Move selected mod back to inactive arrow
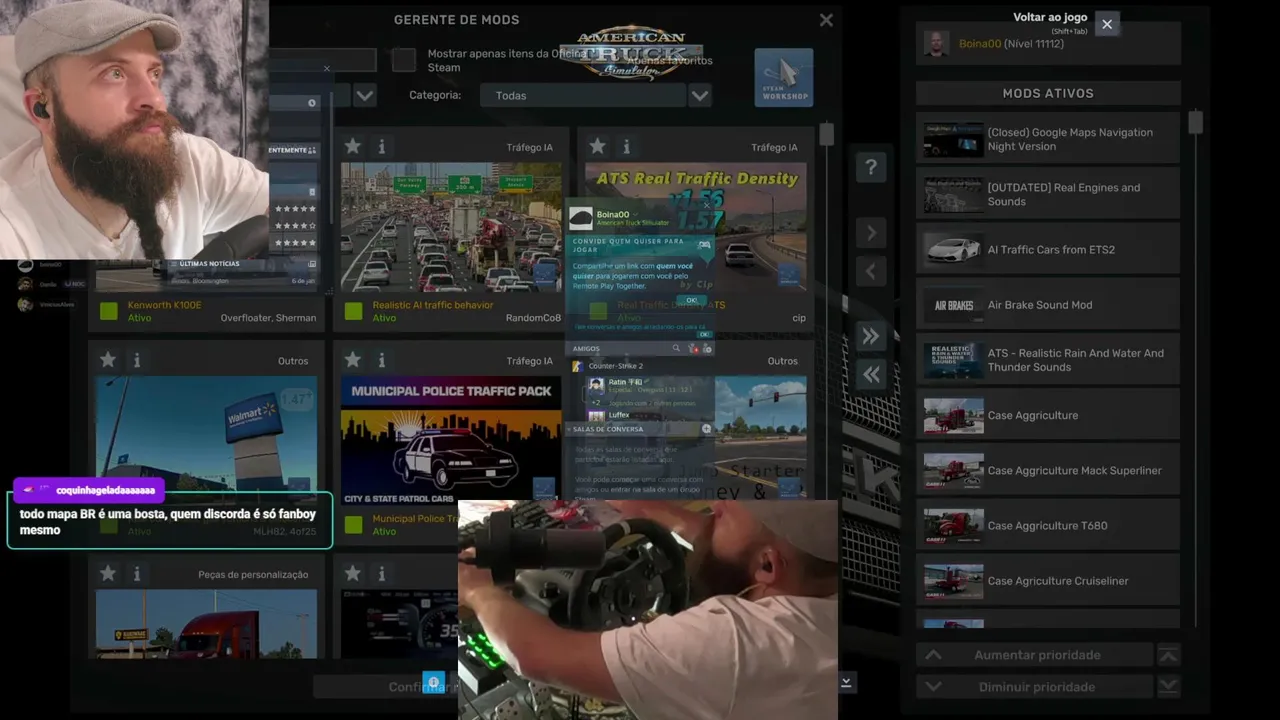The width and height of the screenshot is (1280, 720). click(x=871, y=271)
